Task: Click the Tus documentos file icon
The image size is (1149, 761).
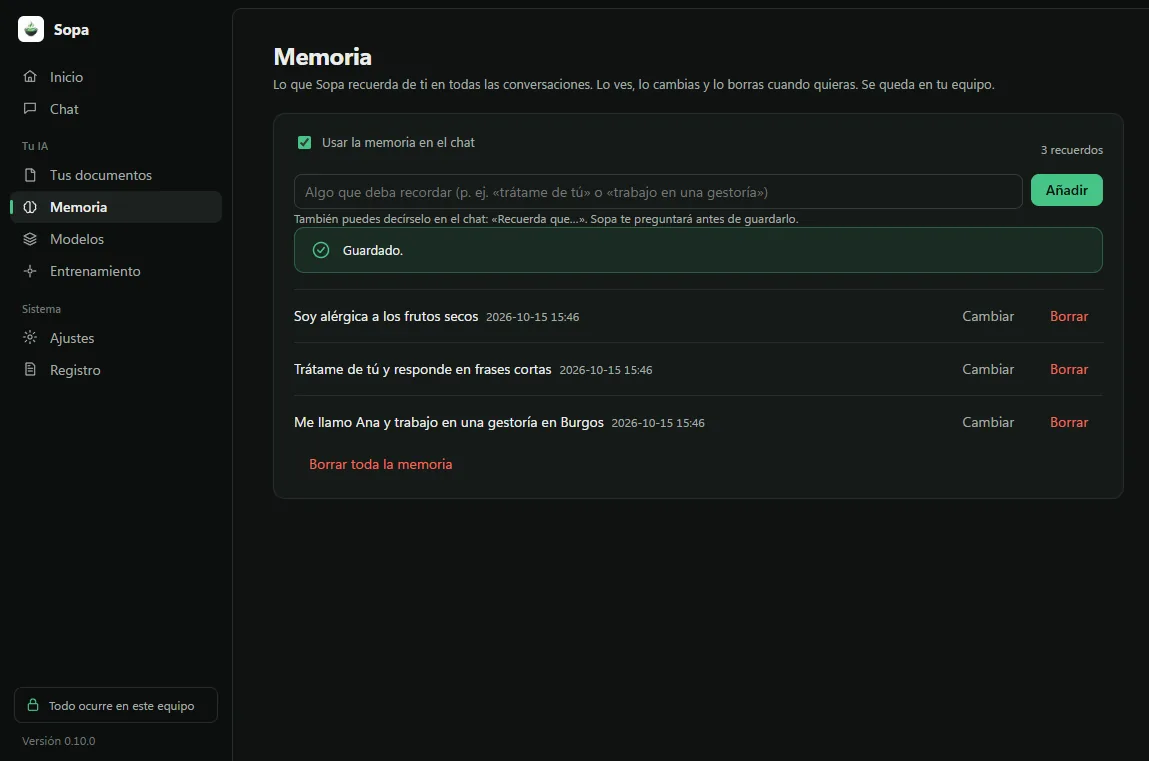Action: click(x=30, y=175)
